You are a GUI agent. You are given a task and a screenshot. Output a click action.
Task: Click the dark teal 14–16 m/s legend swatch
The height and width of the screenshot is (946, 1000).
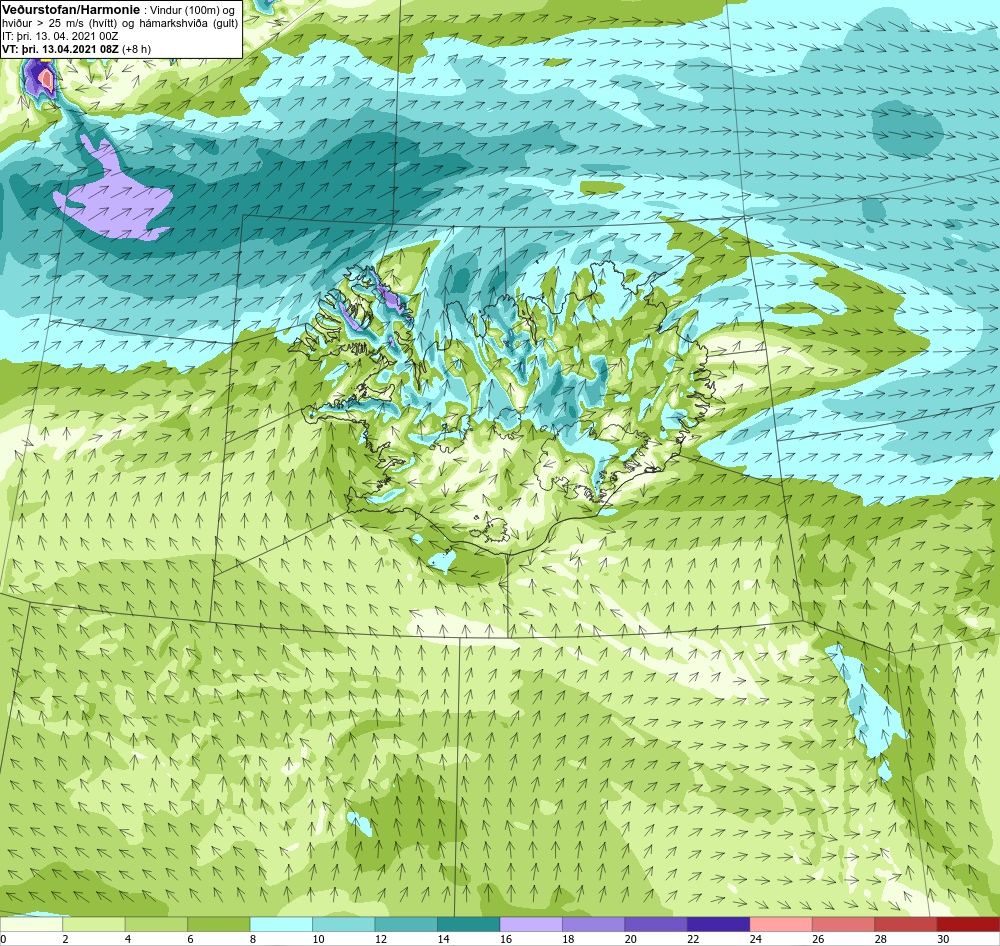pos(469,924)
